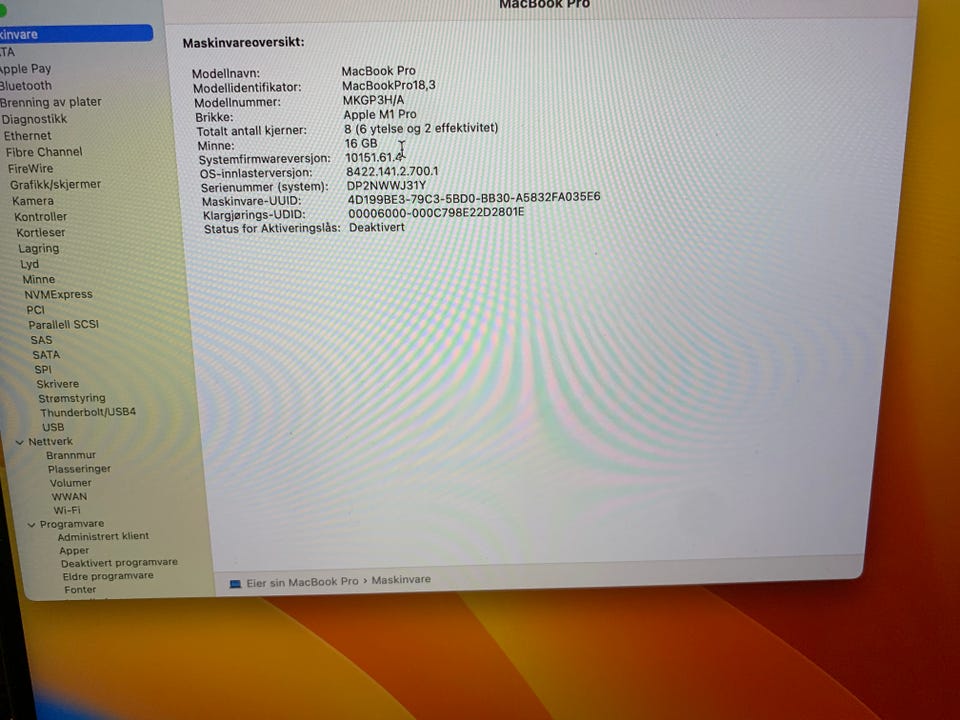
Task: Click Maskinvare in the path bar
Action: pyautogui.click(x=401, y=580)
